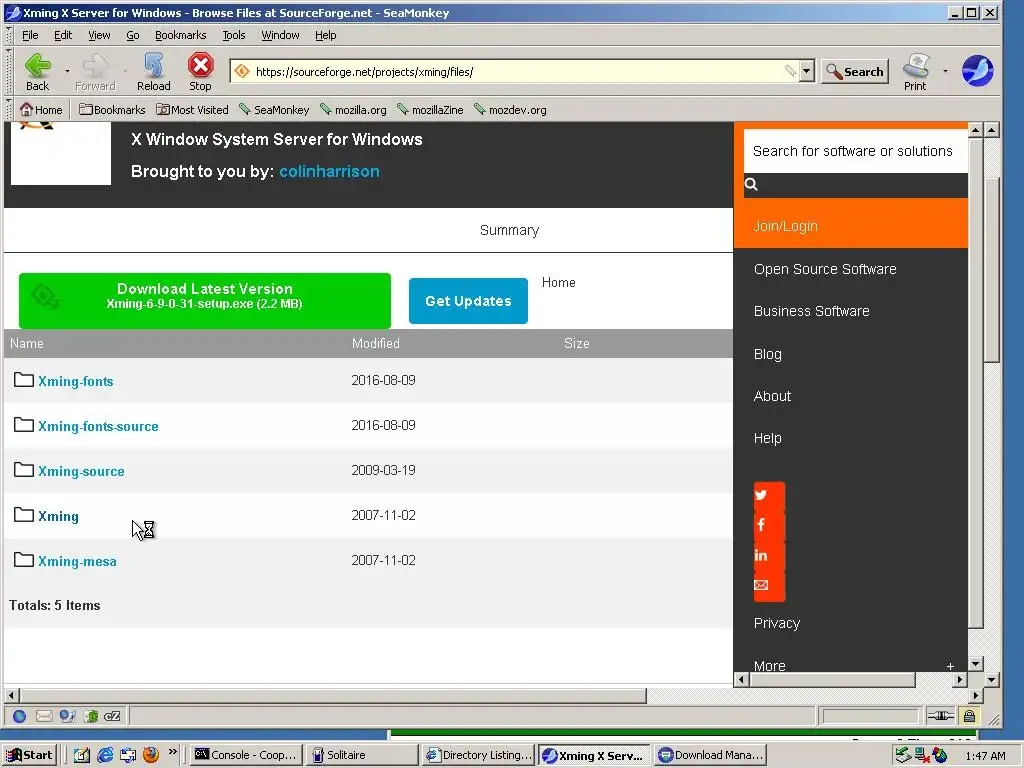This screenshot has height=768, width=1024.
Task: Open Business Software sidebar link
Action: [811, 311]
